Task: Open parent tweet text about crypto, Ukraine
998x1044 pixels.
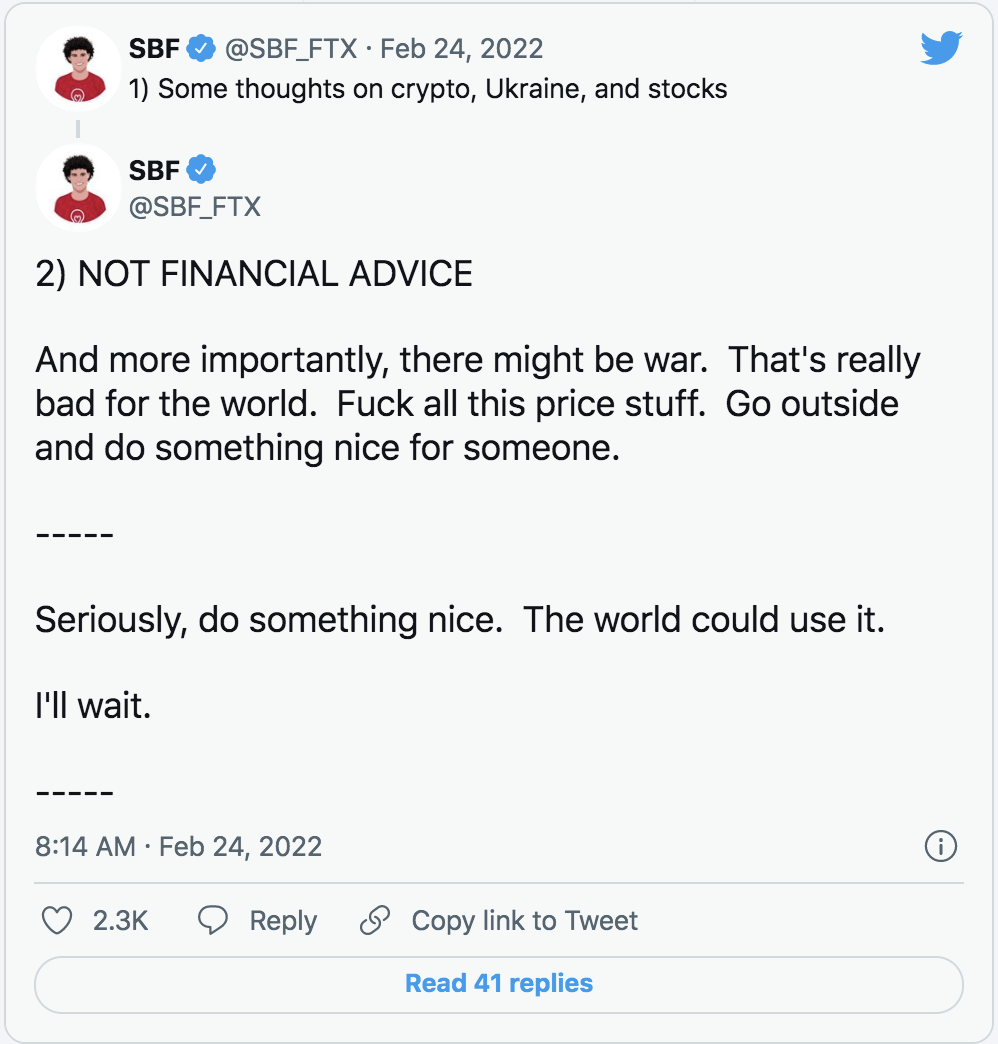Action: (x=428, y=88)
